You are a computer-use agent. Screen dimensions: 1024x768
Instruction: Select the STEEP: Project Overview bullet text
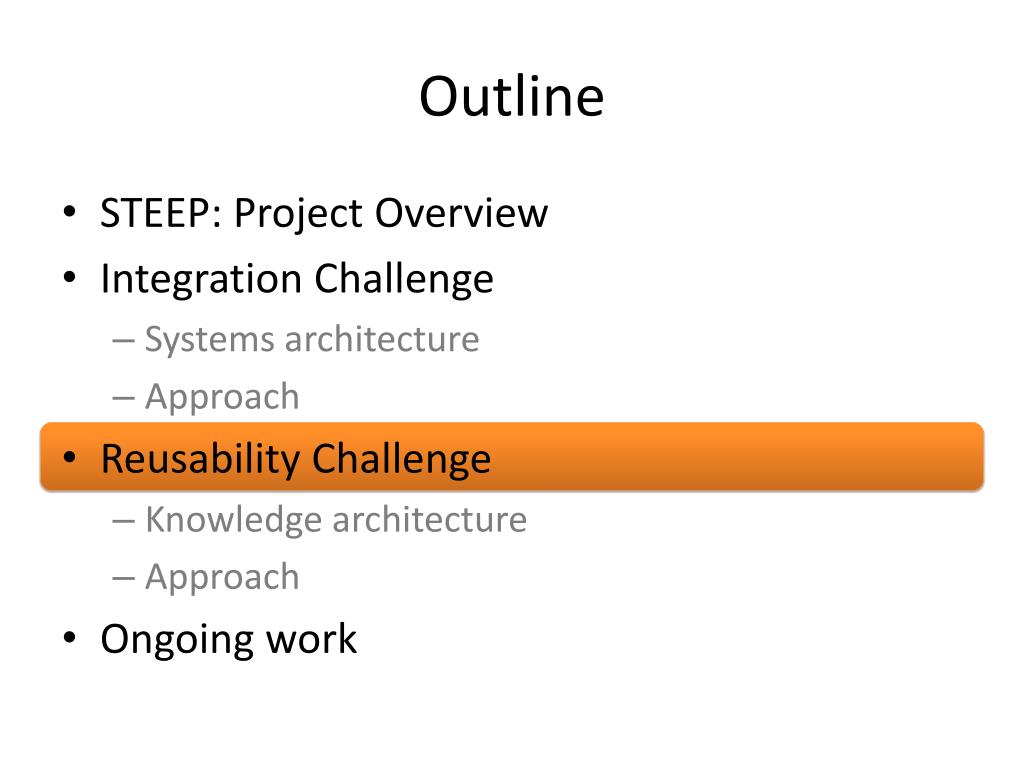pyautogui.click(x=324, y=214)
